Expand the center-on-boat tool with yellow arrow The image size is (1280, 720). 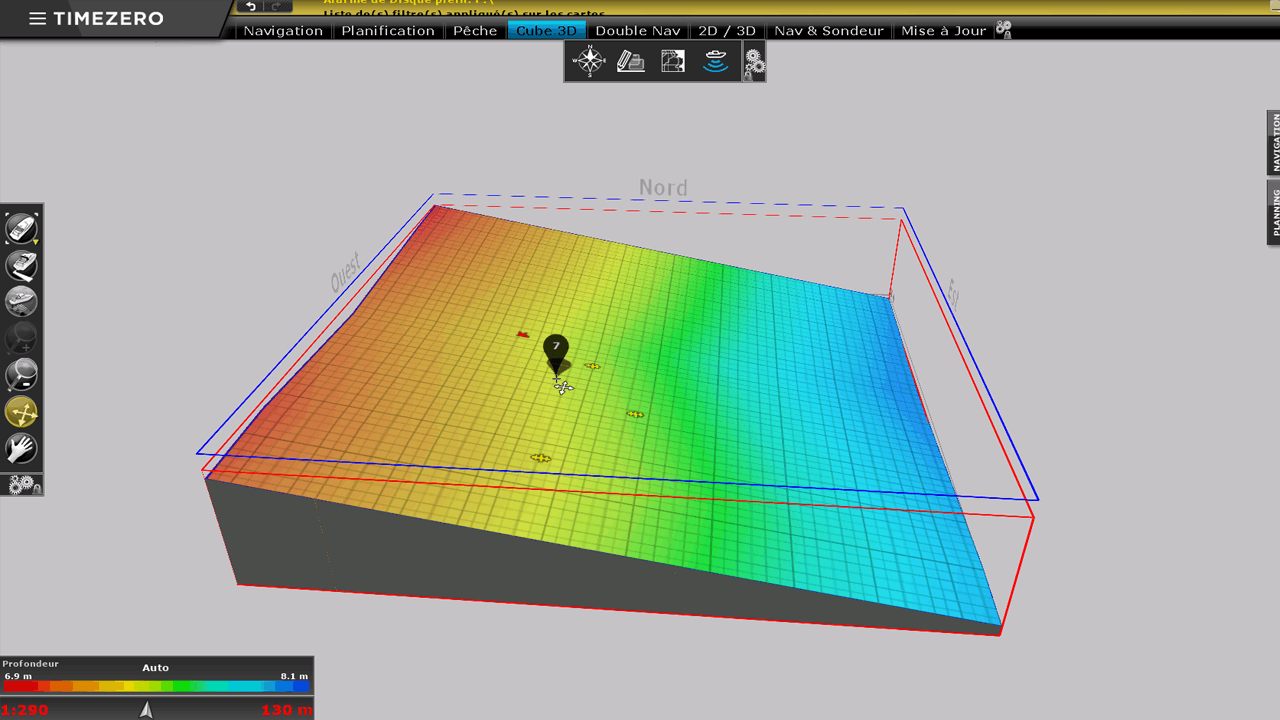[22, 228]
